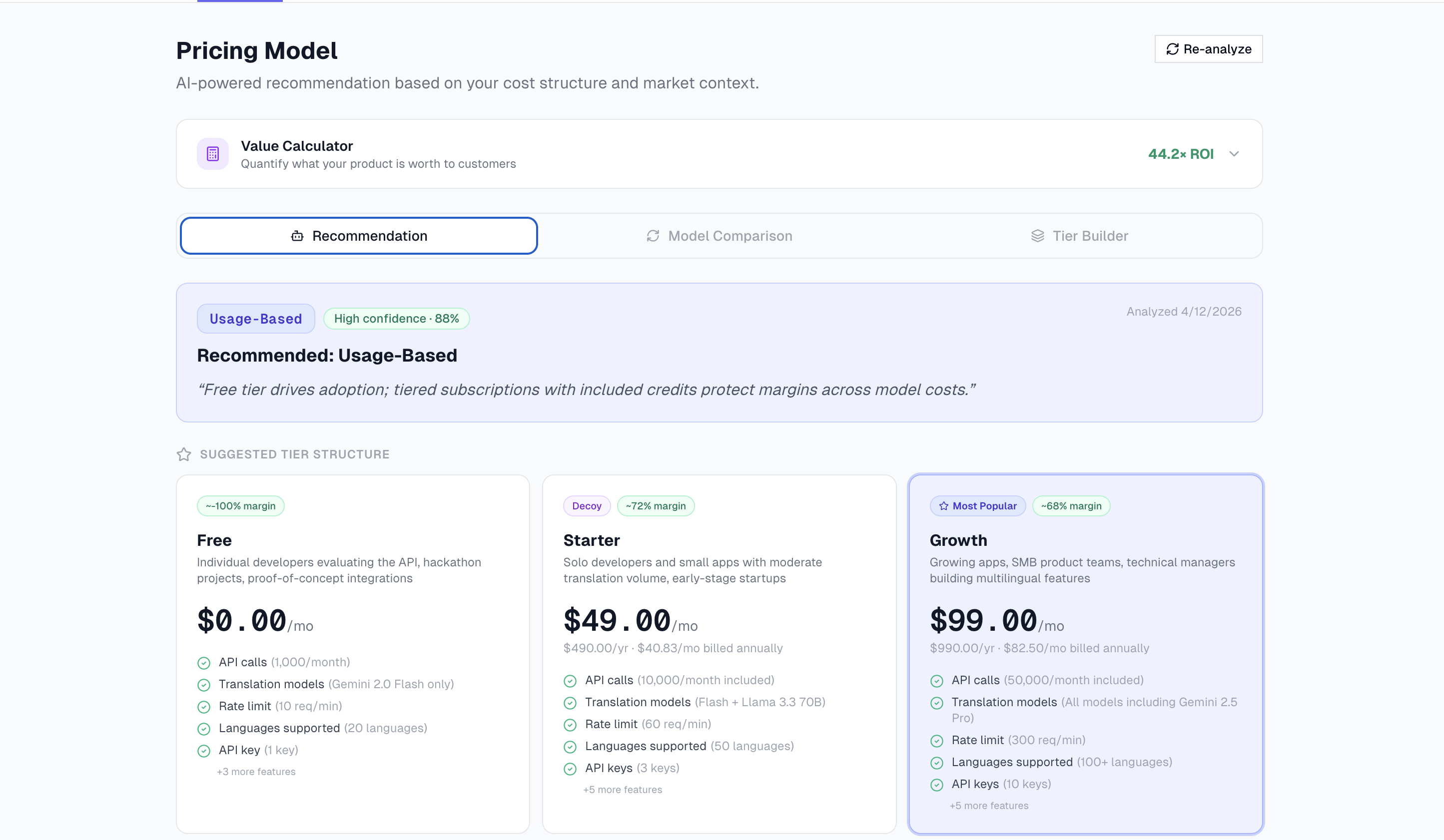This screenshot has height=840, width=1444.
Task: Click the Pricing Model page heading
Action: [x=257, y=50]
